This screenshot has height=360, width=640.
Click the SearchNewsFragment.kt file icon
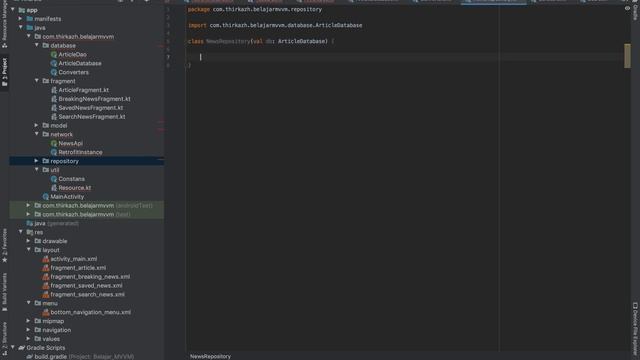pyautogui.click(x=54, y=117)
